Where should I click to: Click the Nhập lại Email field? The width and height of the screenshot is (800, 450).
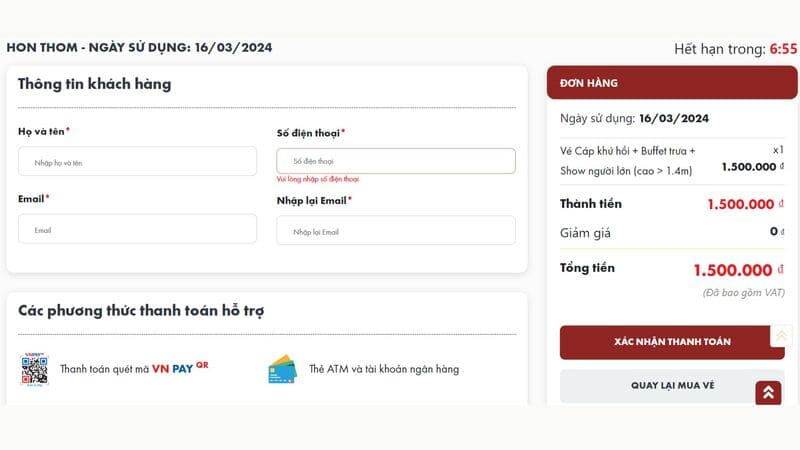(x=396, y=230)
